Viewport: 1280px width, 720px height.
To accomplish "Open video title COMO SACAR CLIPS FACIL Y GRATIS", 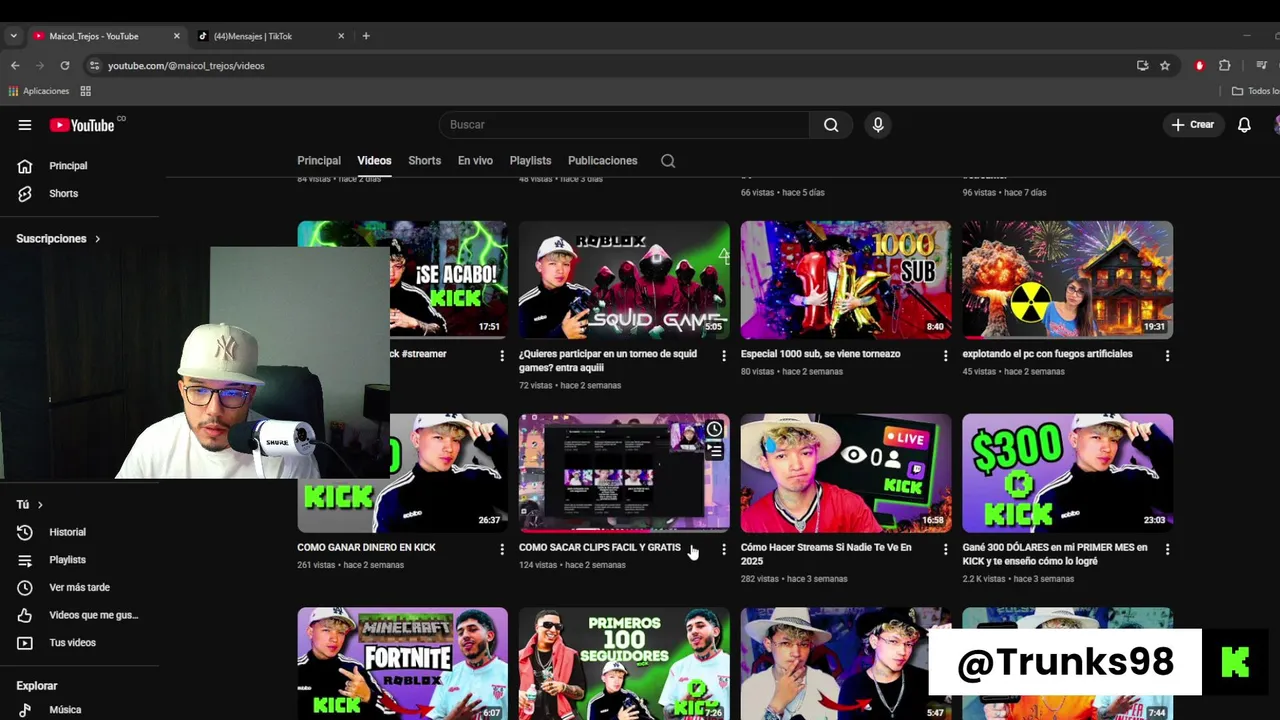I will click(x=600, y=548).
